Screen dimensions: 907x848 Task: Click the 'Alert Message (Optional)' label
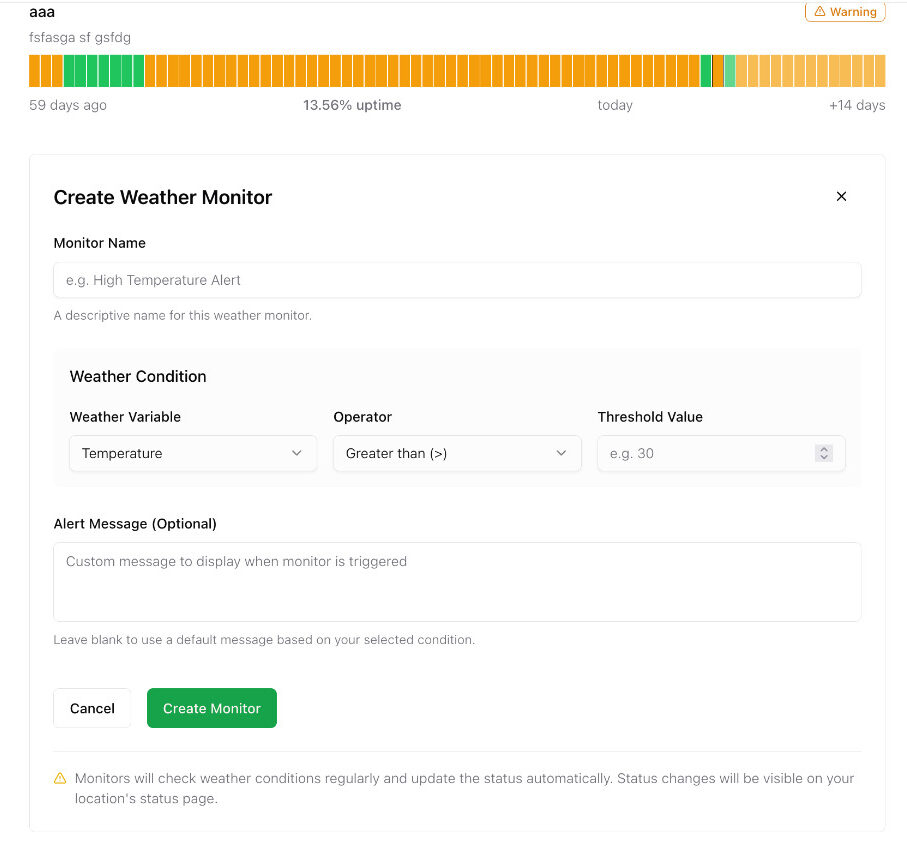click(135, 523)
